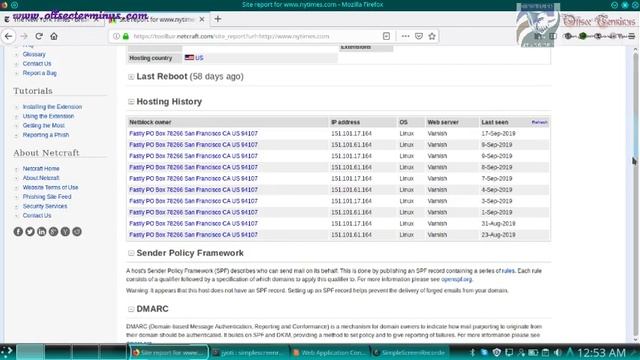Open the application launcher in the taskbar
The width and height of the screenshot is (640, 360).
click(x=7, y=352)
